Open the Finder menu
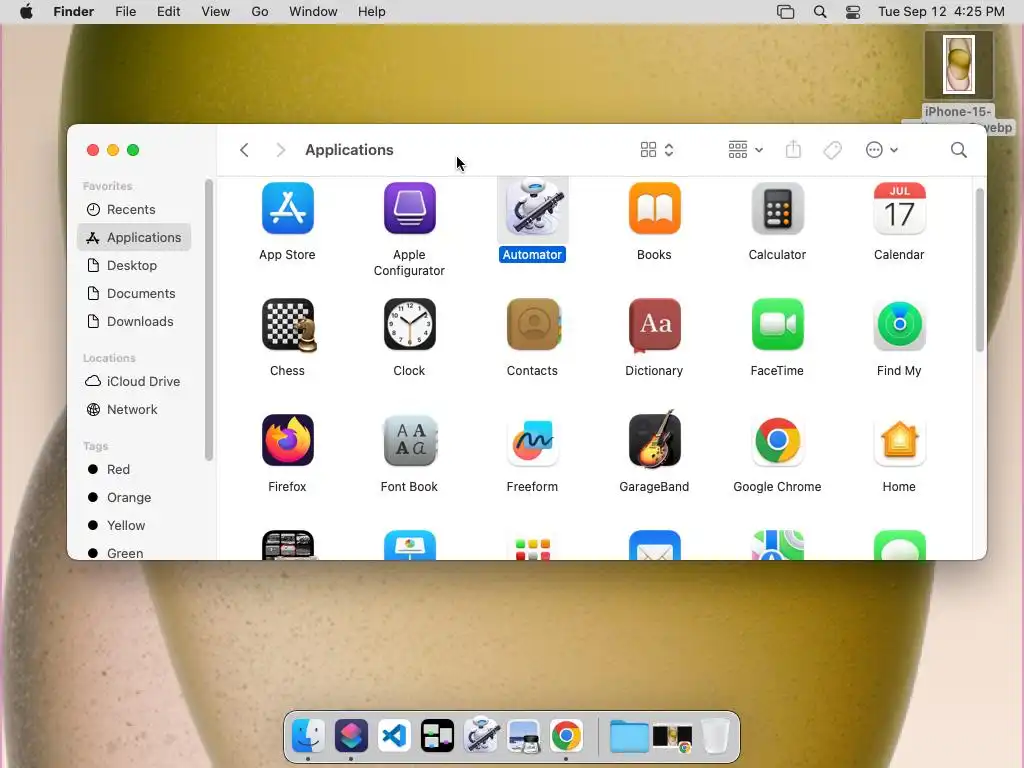This screenshot has width=1024, height=768. coord(74,12)
